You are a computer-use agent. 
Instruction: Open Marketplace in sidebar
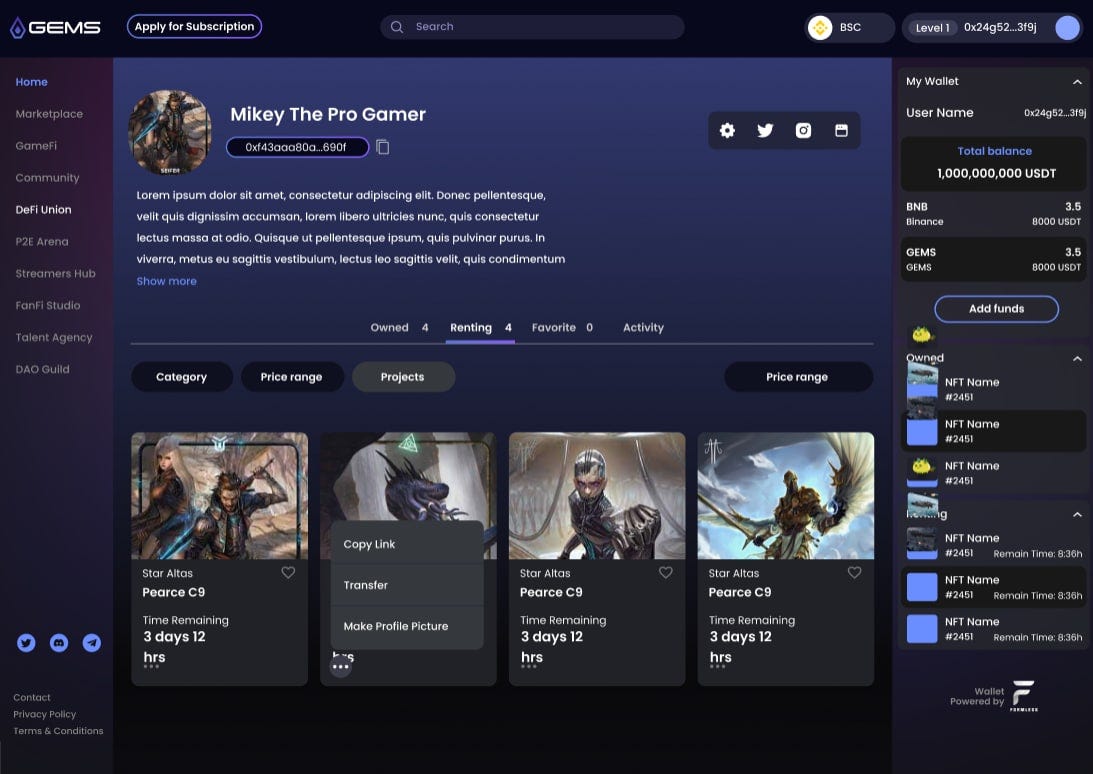point(49,114)
